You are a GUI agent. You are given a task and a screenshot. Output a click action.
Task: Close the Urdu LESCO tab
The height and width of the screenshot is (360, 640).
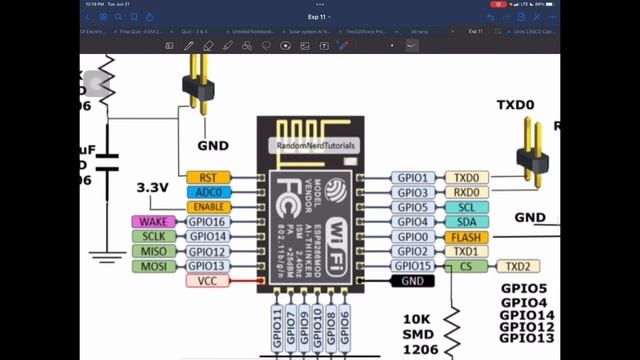509,31
